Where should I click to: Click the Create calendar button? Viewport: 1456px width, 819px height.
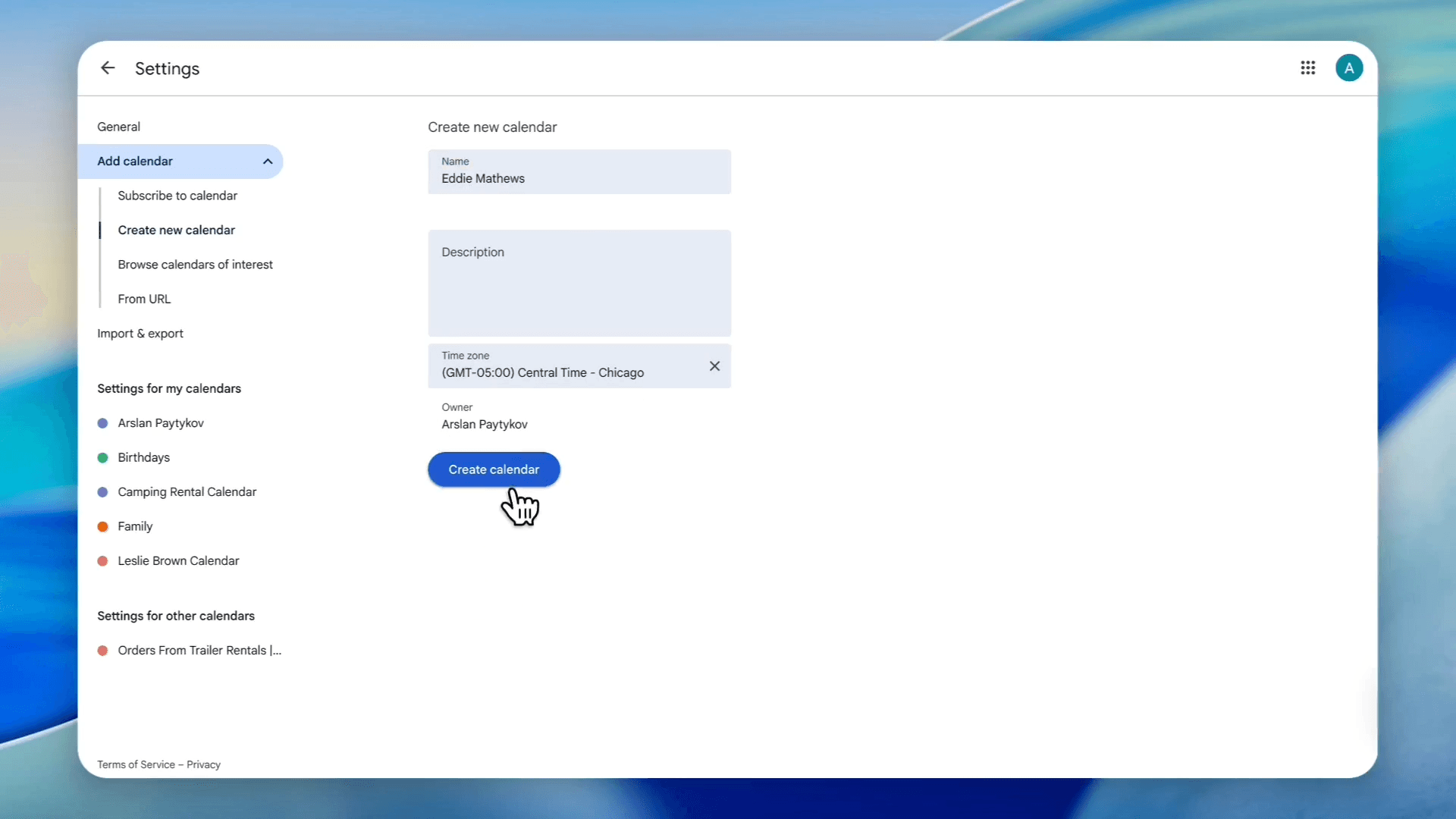click(x=494, y=469)
